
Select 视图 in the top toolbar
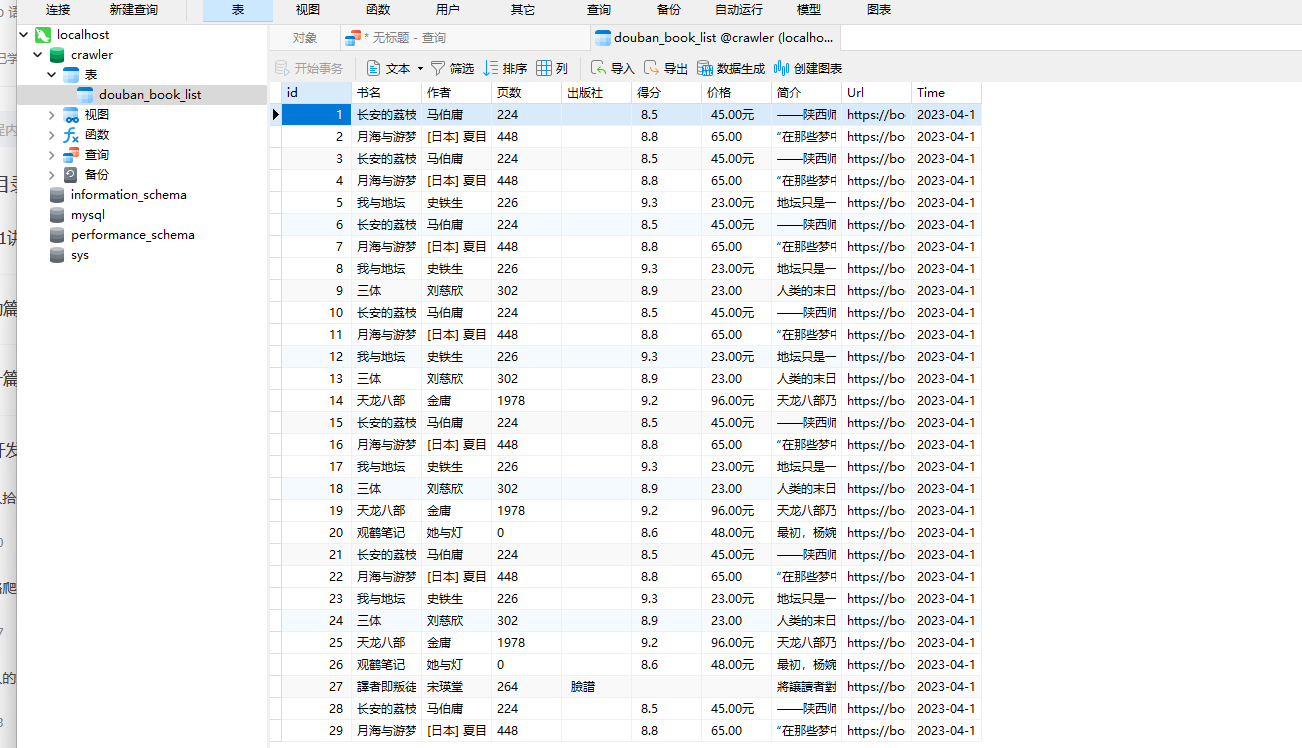pos(308,10)
